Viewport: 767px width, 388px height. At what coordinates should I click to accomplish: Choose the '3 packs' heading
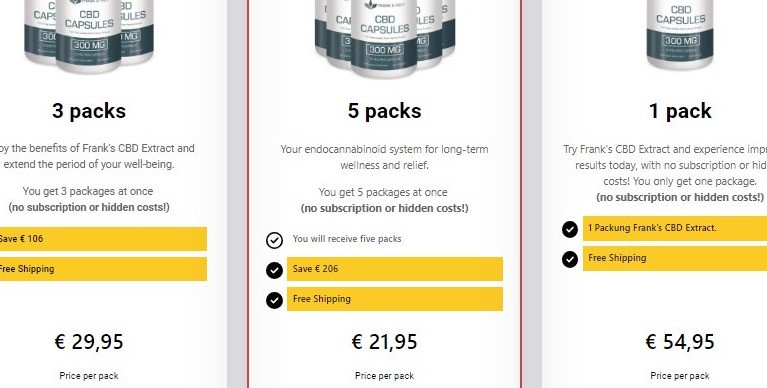[x=89, y=111]
